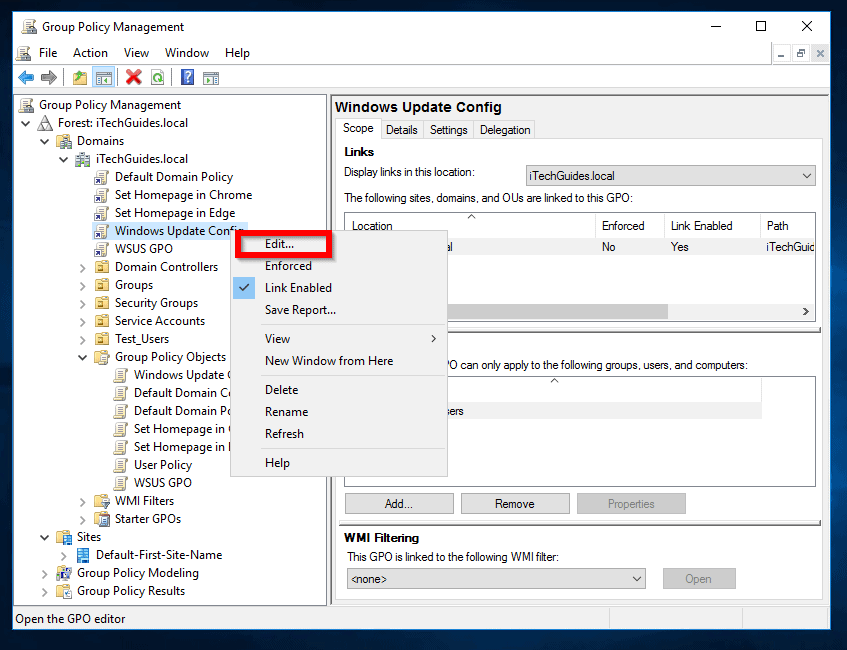This screenshot has width=847, height=650.
Task: Click the Show/Hide Action Pane icon
Action: [x=211, y=77]
